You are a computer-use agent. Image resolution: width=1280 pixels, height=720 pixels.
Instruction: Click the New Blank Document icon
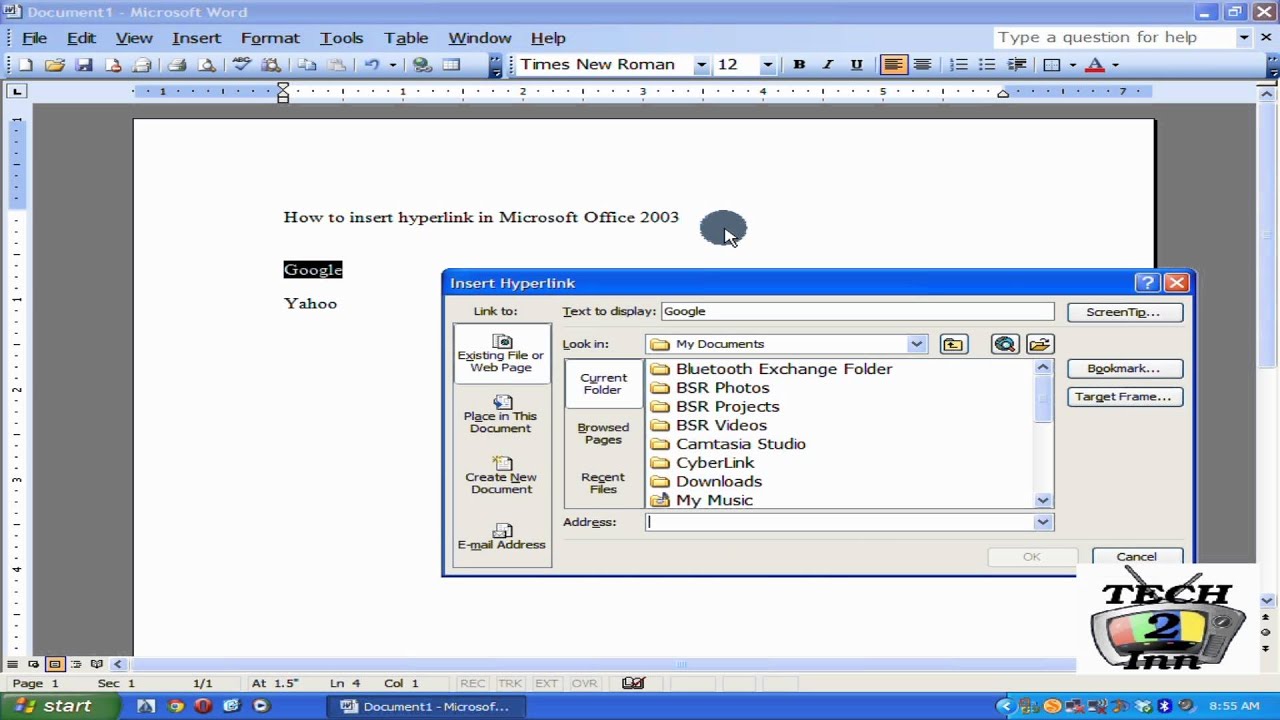tap(25, 65)
